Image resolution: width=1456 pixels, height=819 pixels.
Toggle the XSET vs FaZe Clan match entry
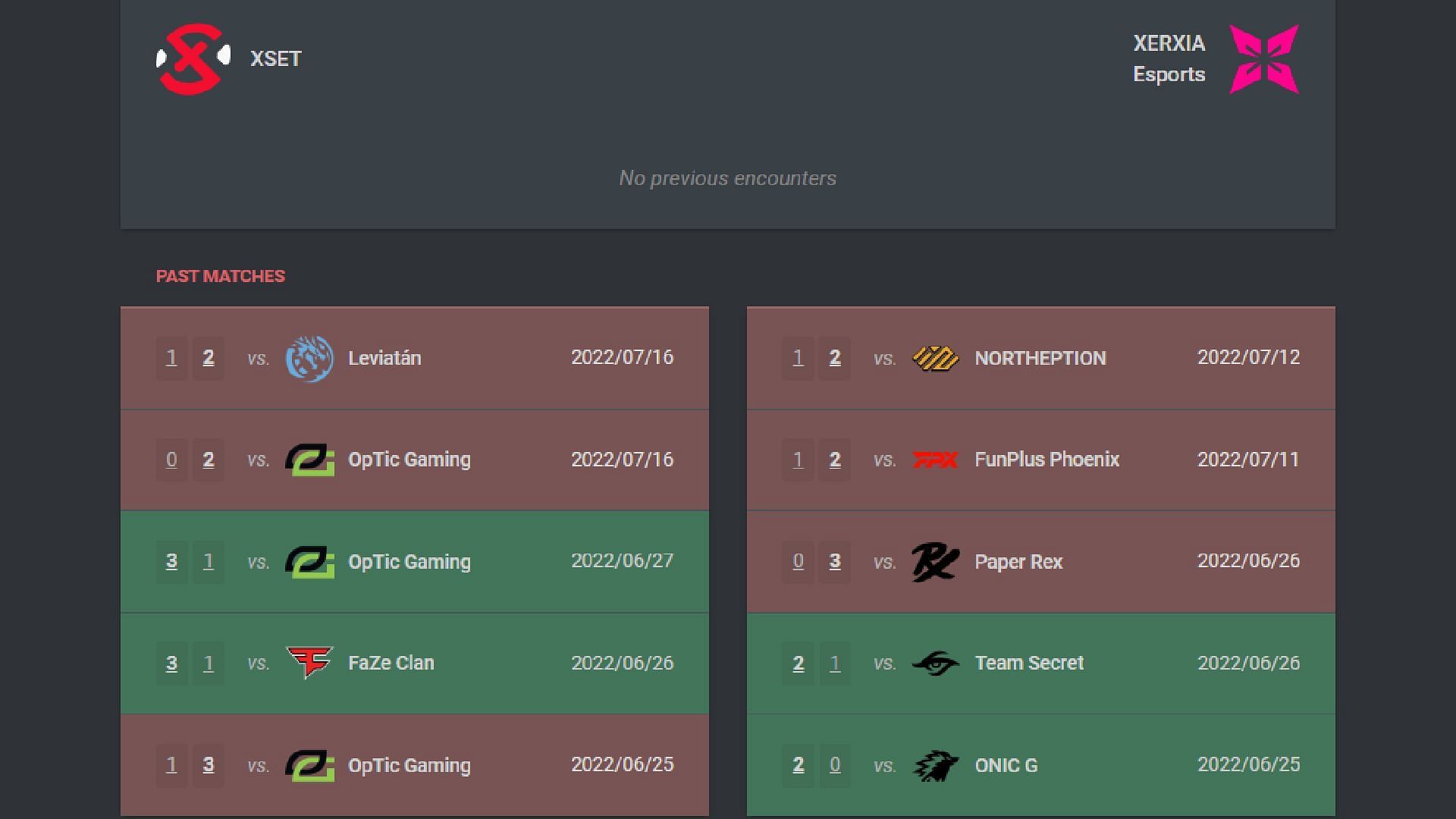point(414,663)
